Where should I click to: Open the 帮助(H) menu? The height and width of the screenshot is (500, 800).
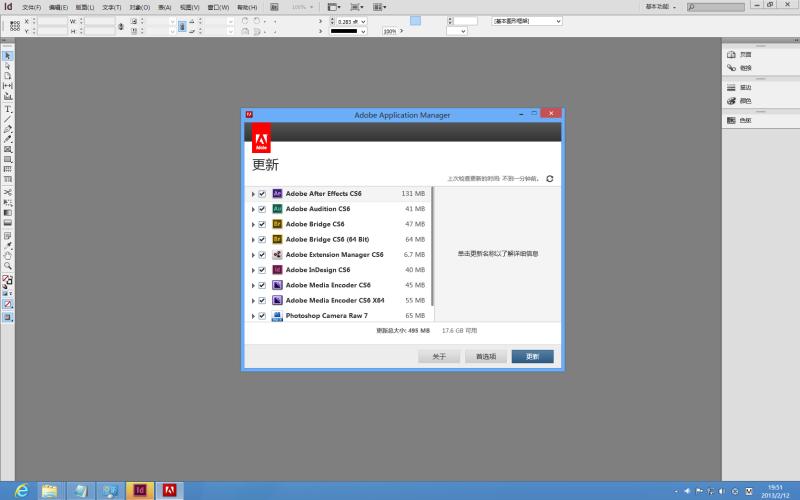tap(247, 7)
